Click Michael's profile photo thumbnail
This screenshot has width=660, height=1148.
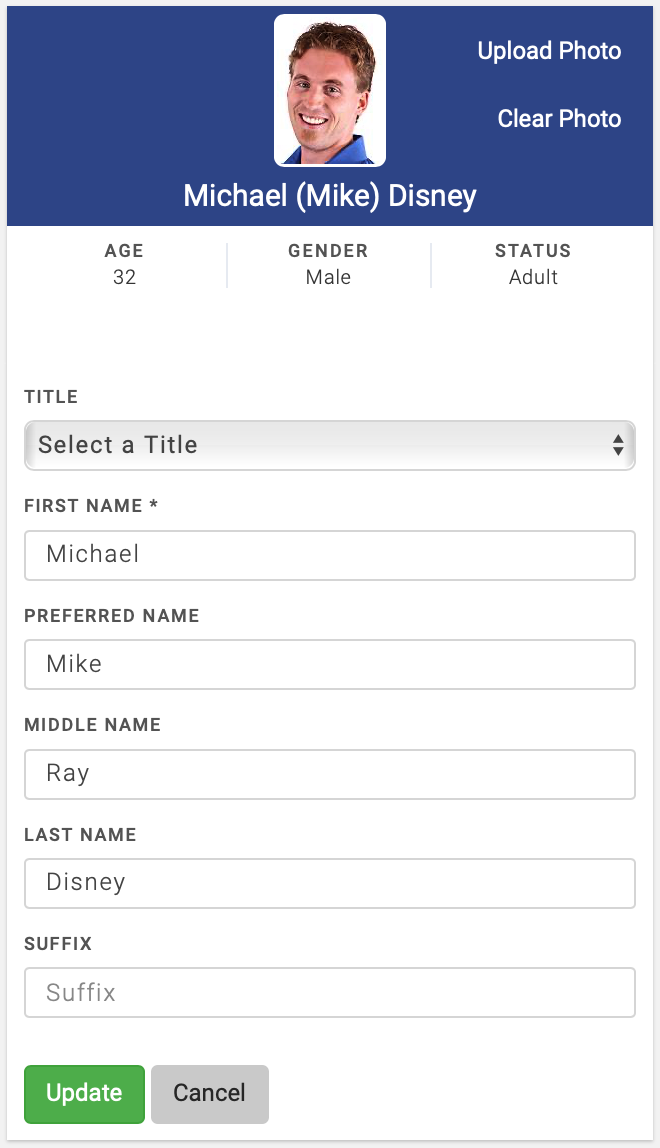330,90
